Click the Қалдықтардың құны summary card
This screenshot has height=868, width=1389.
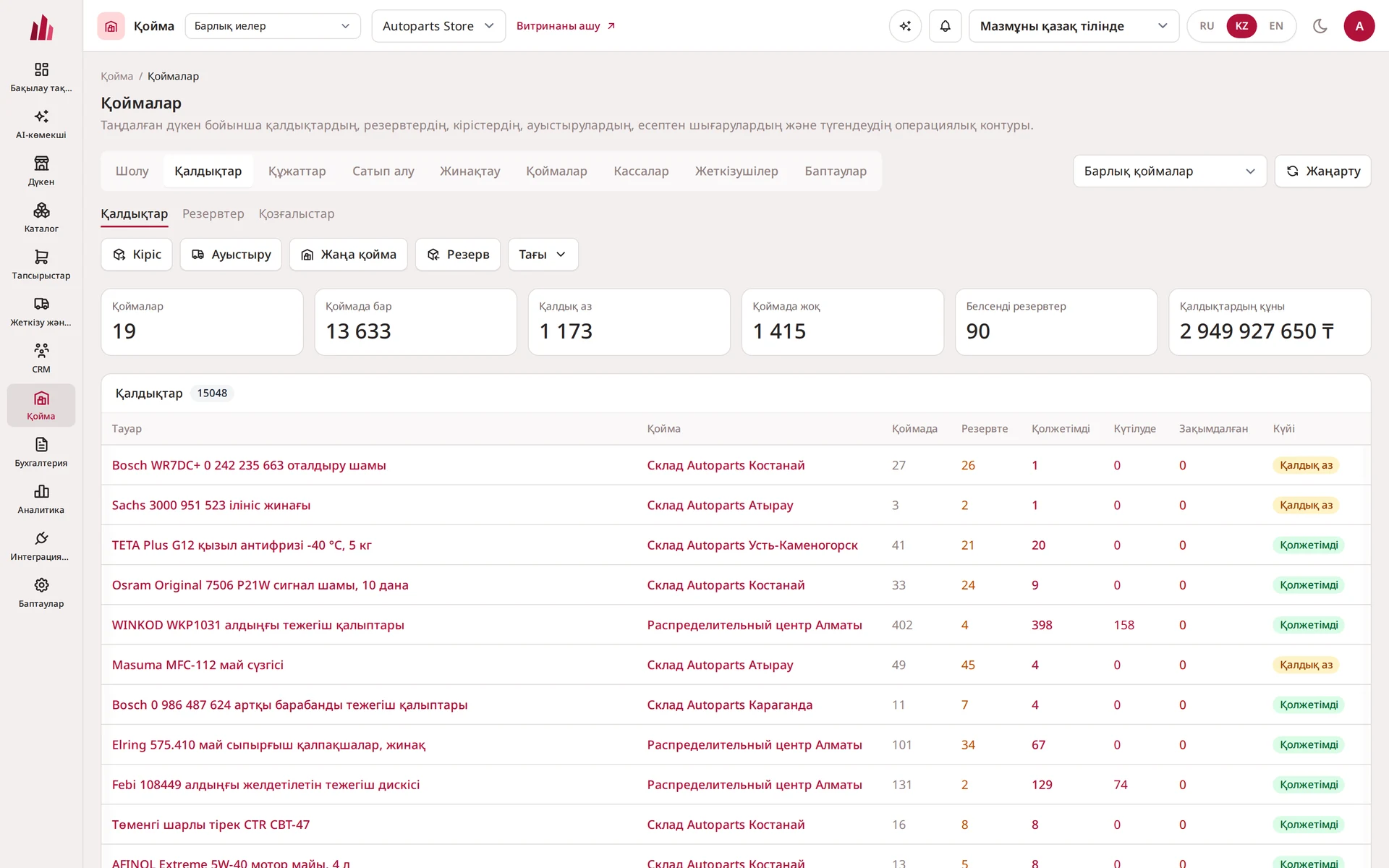coord(1270,322)
